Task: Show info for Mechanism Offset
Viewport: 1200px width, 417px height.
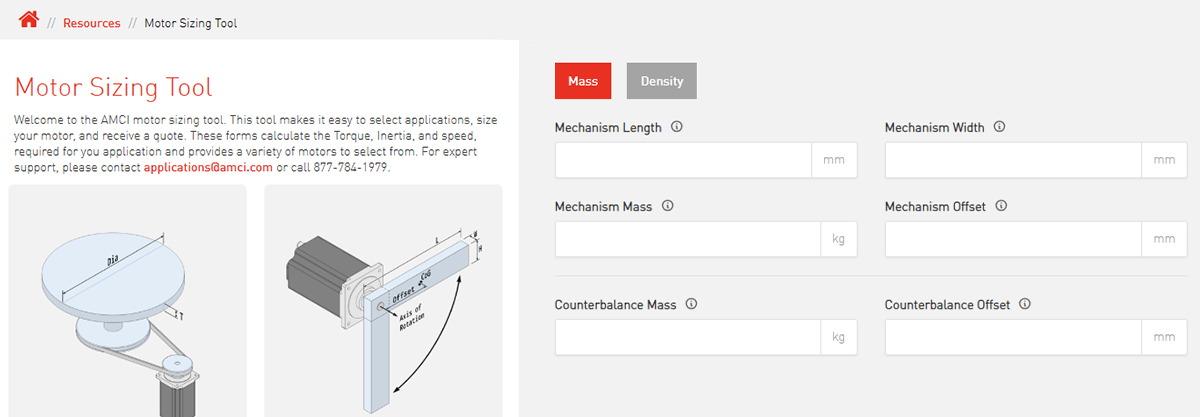Action: pos(1001,206)
